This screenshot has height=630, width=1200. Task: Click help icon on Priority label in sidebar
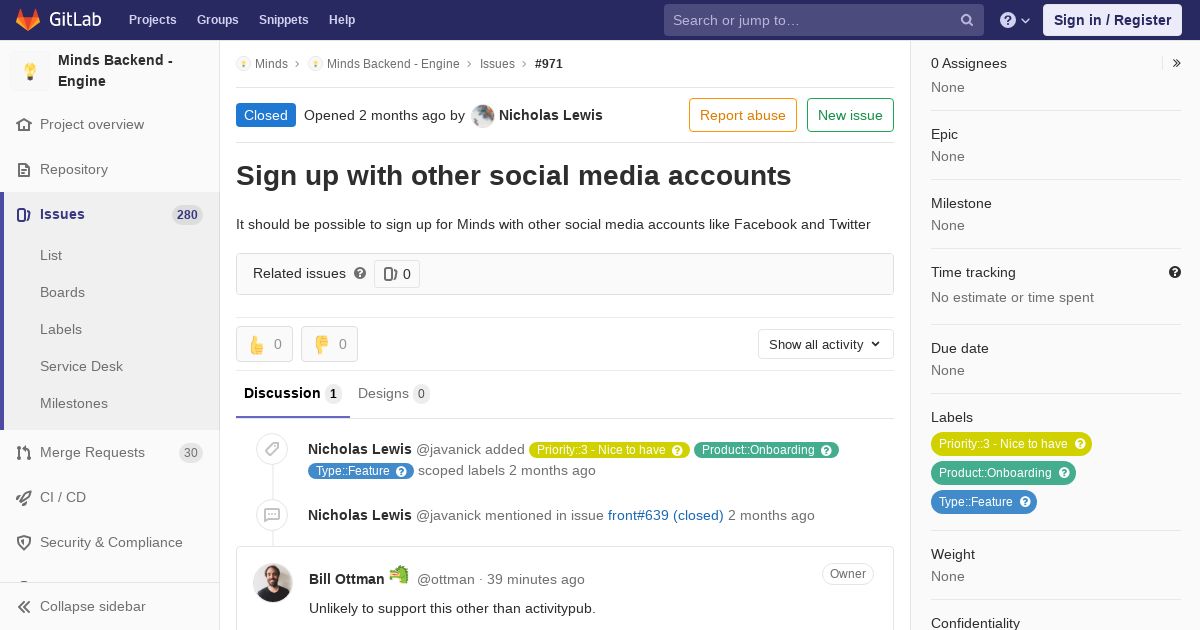coord(1079,444)
